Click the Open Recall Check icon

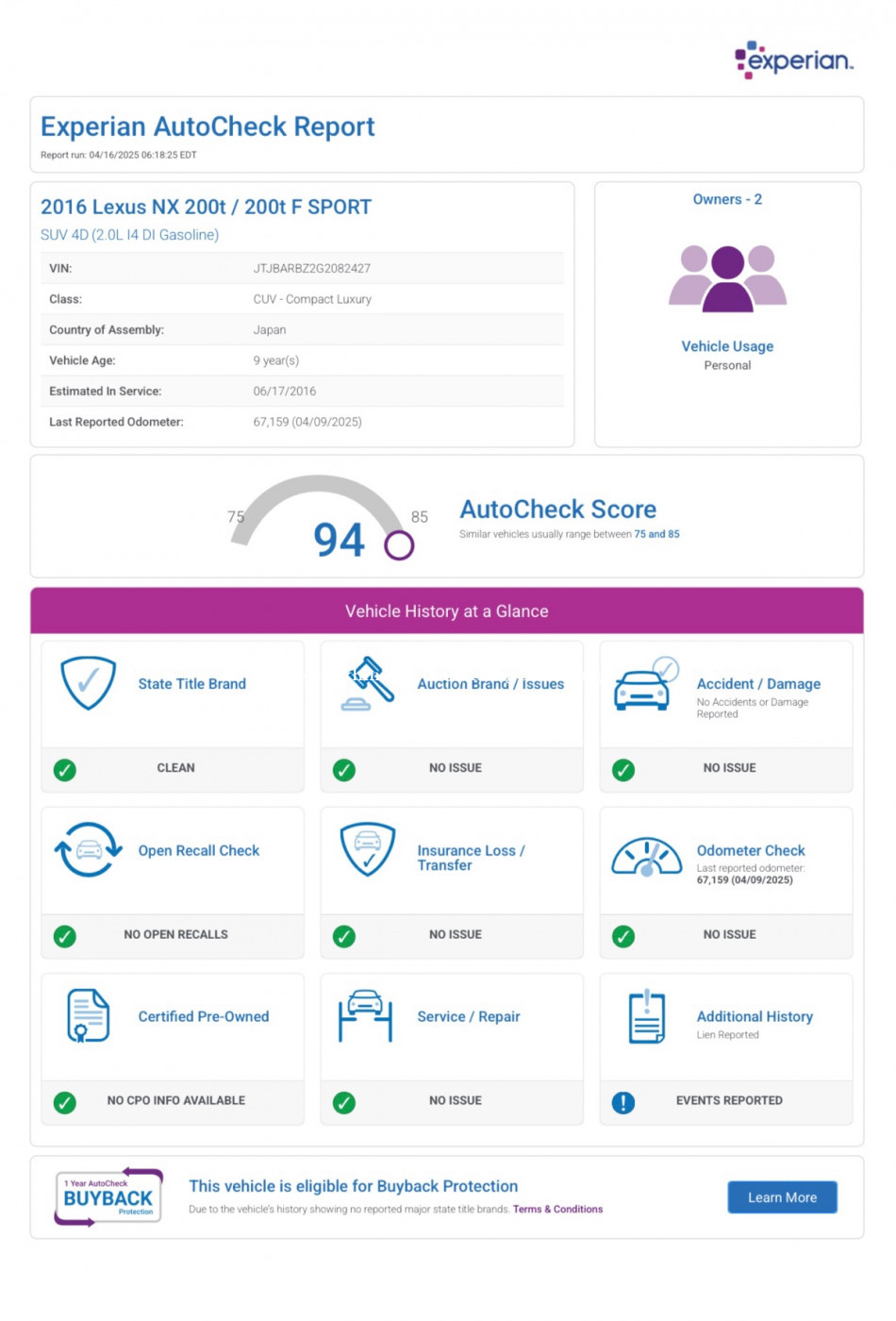point(89,849)
